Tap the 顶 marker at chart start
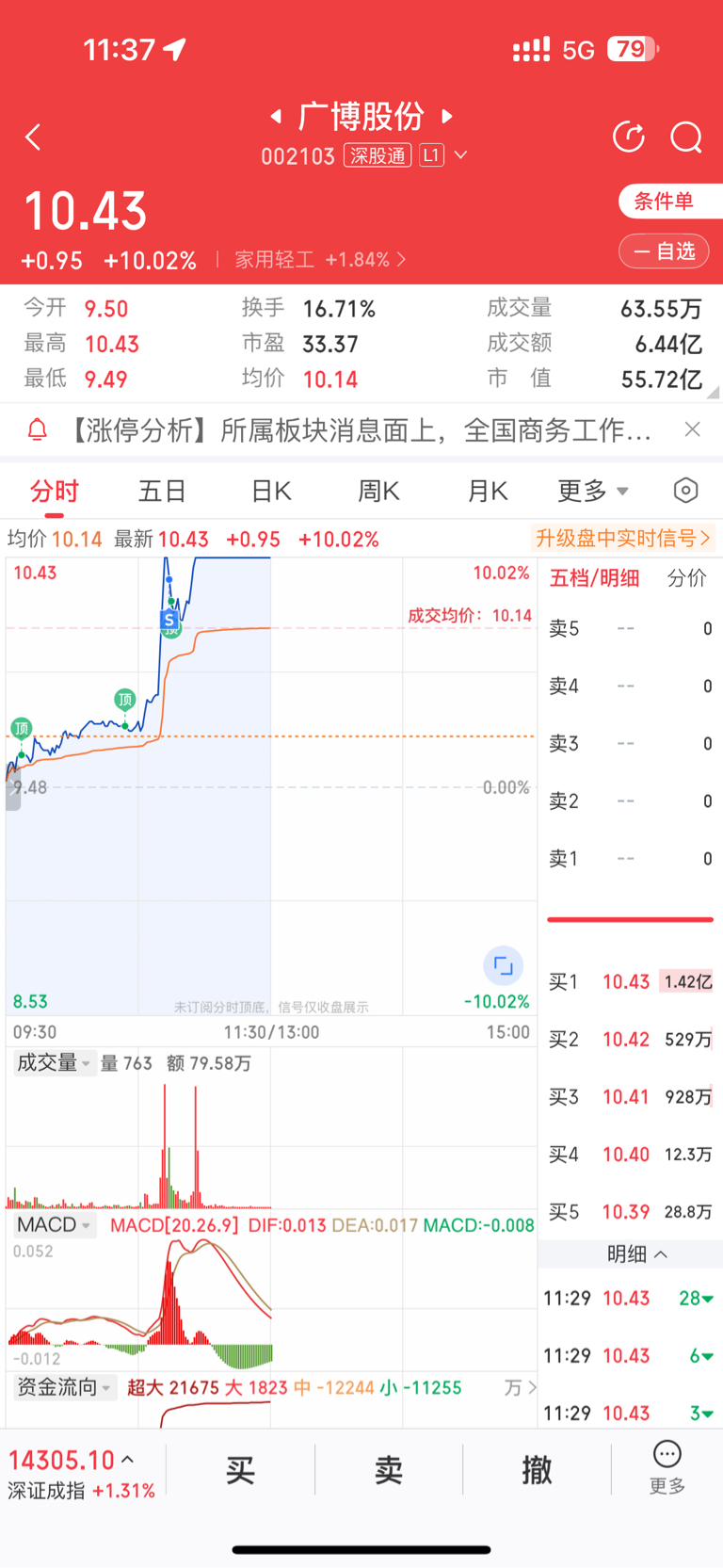The height and width of the screenshot is (1568, 723). 21,728
